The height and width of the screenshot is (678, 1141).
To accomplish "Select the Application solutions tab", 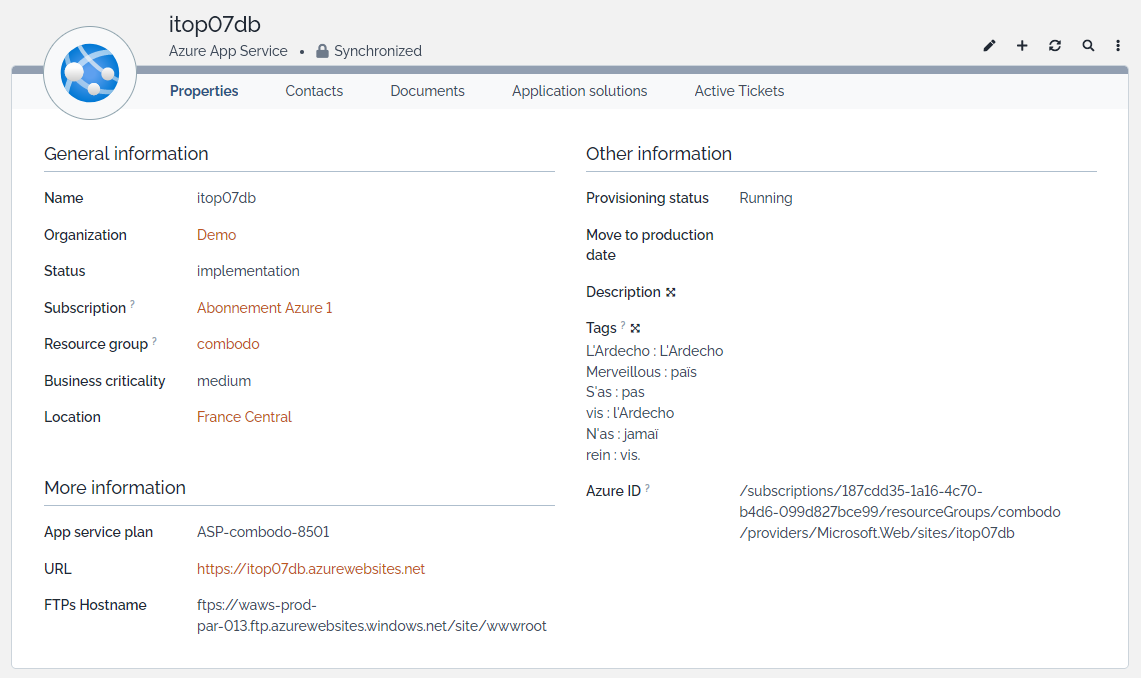I will click(x=579, y=91).
